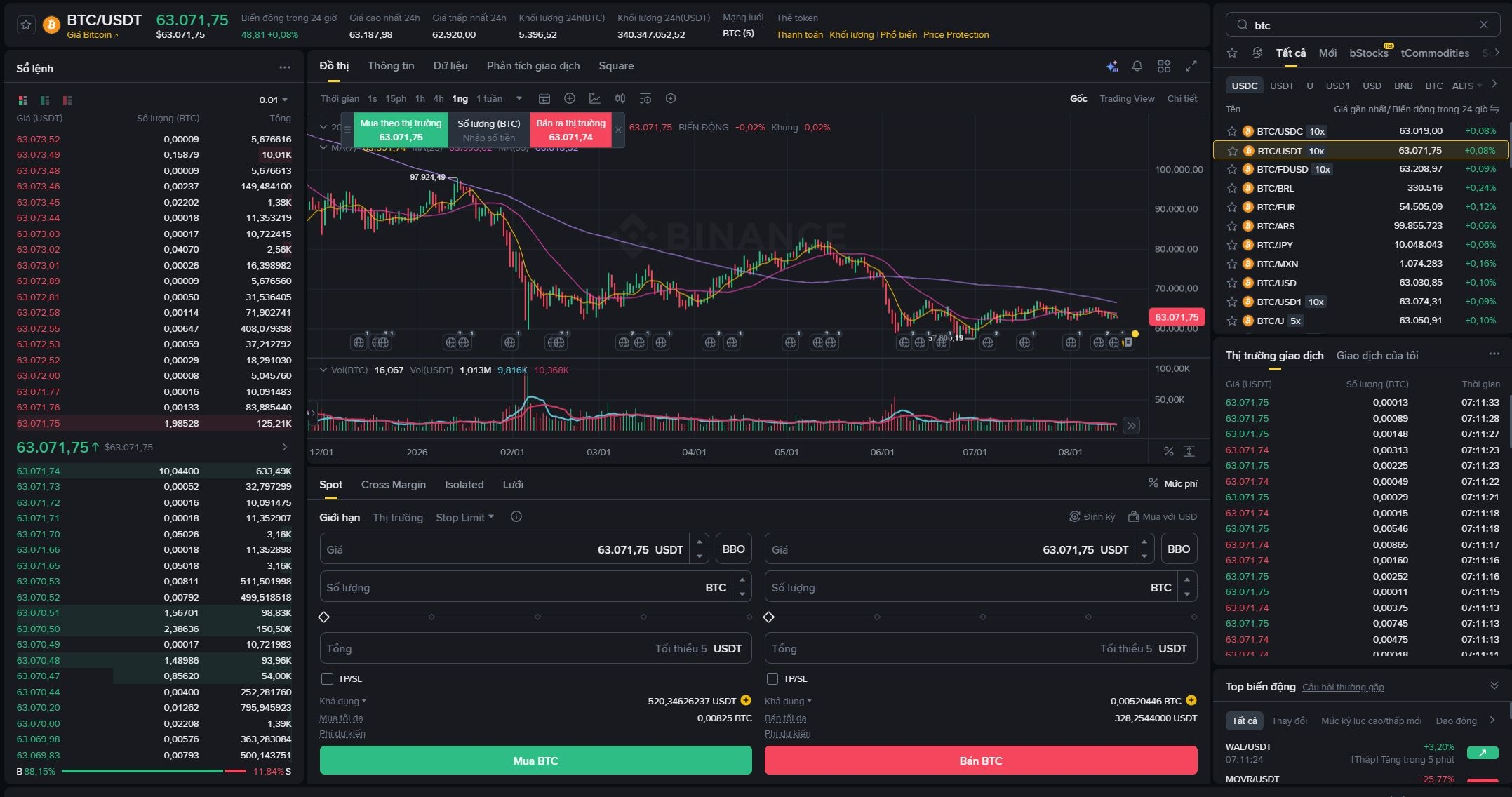Favorite BTC/JPY pair star
This screenshot has height=797, width=1512.
pos(1232,245)
